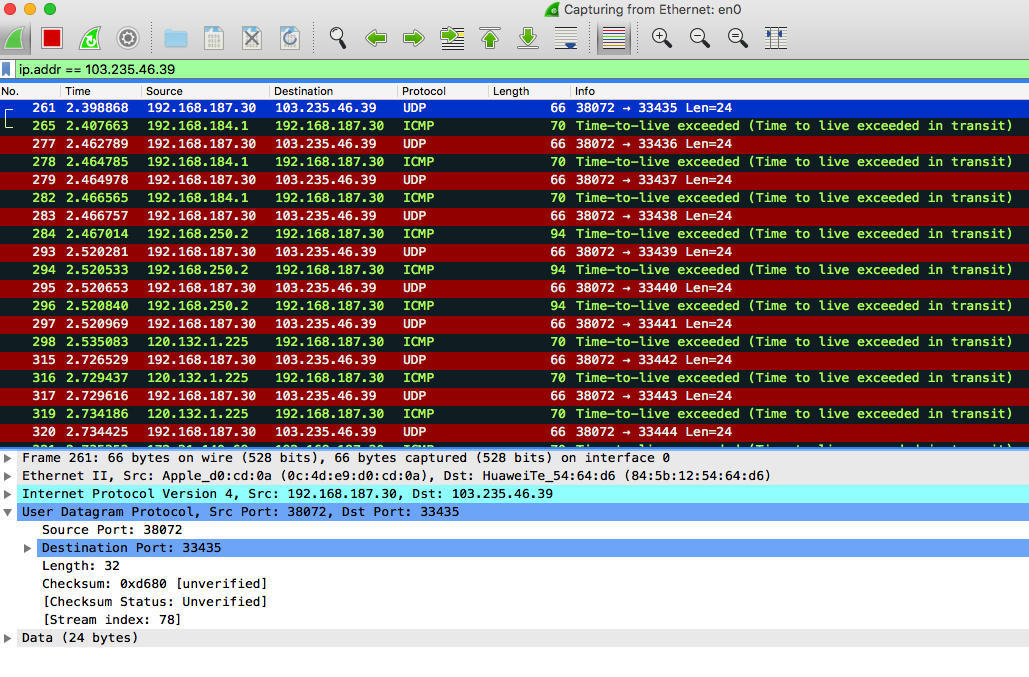The height and width of the screenshot is (677, 1029).
Task: Click the display filter bookmark icon
Action: coord(7,70)
